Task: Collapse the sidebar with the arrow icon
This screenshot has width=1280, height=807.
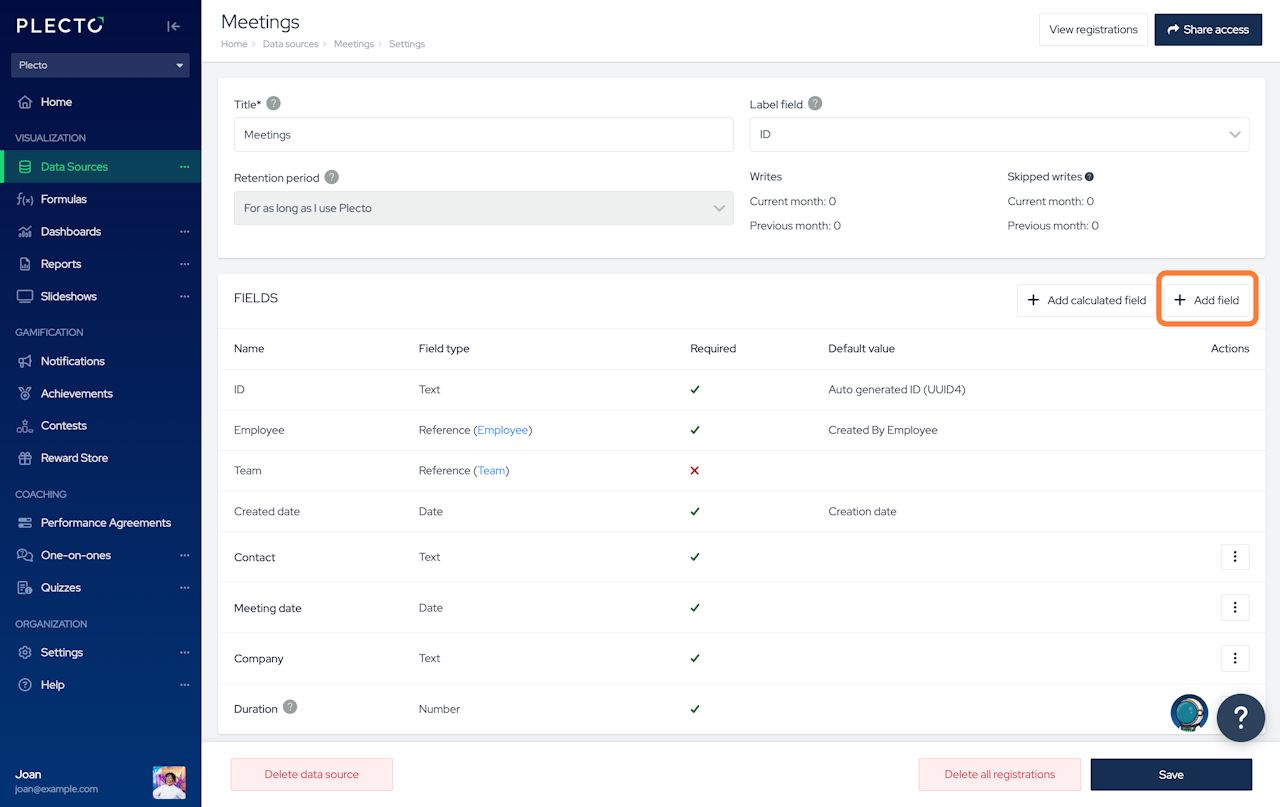Action: coord(174,27)
